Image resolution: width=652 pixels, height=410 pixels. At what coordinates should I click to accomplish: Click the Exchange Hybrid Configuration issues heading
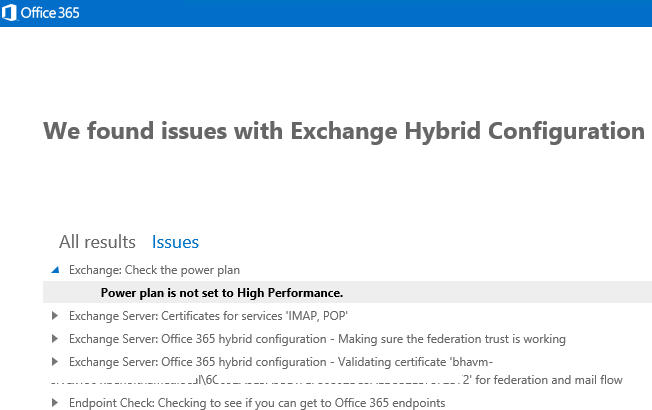[x=343, y=131]
